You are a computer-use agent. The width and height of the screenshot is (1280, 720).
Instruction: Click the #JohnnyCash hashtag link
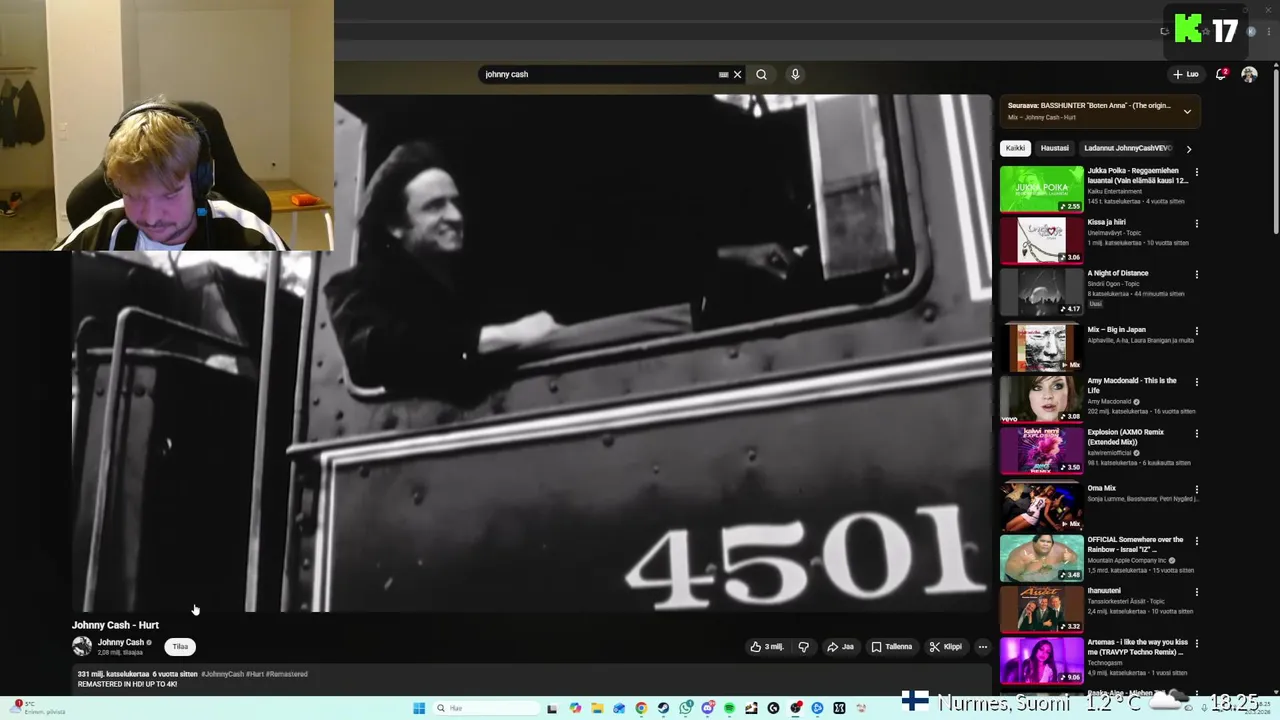coord(222,674)
